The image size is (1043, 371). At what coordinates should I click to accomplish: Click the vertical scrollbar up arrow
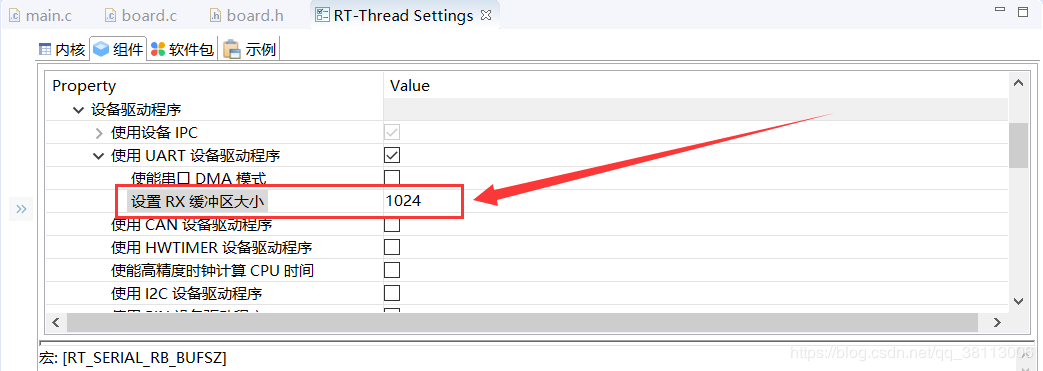point(1018,83)
